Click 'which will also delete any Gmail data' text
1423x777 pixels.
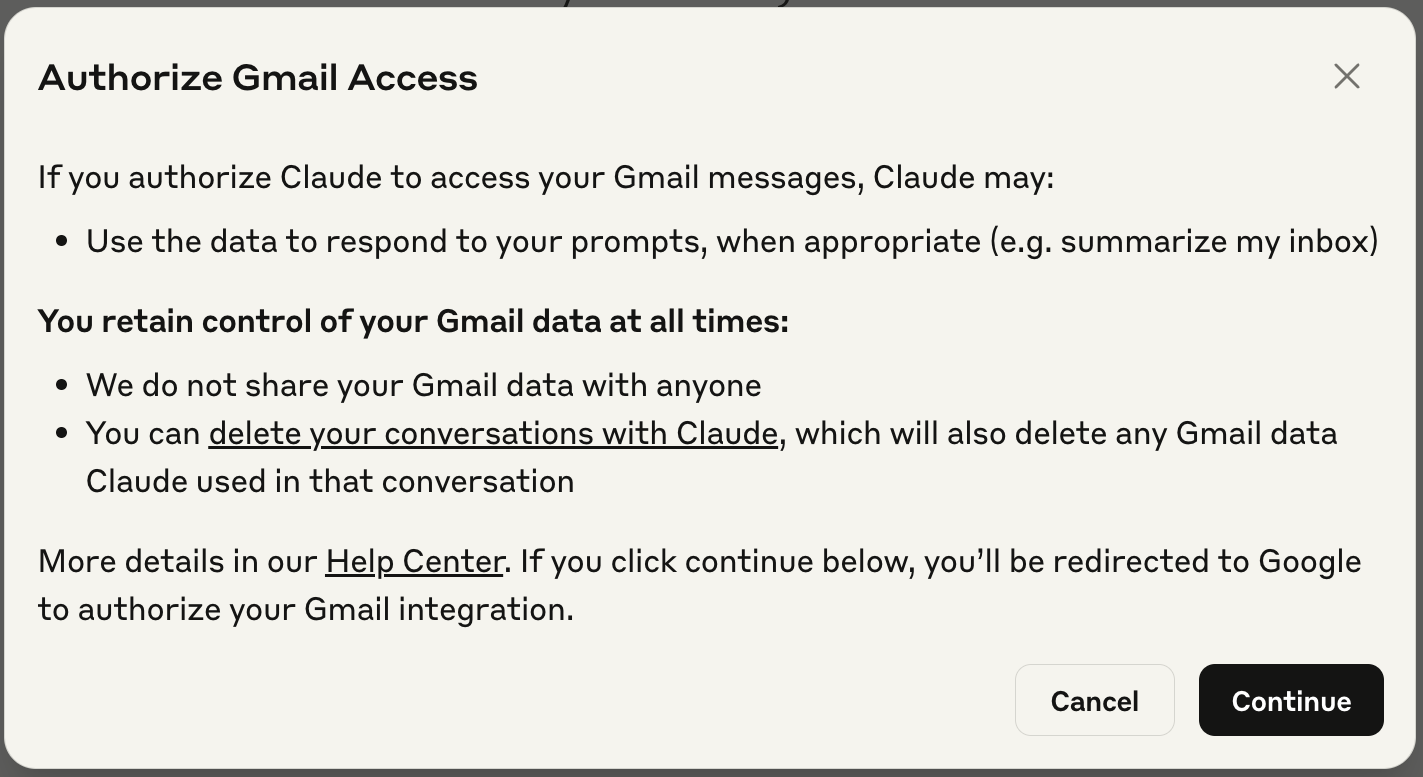pos(1066,434)
